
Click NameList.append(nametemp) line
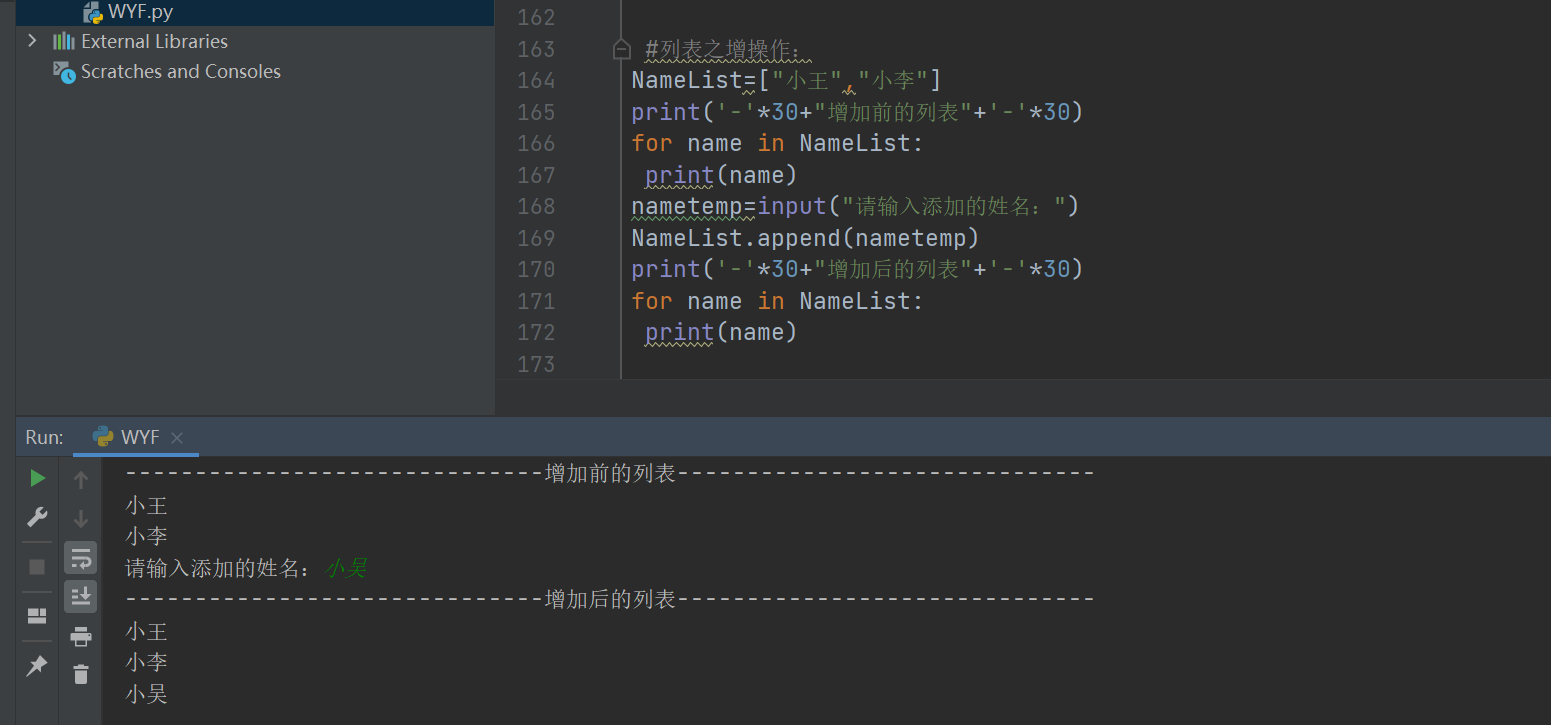coord(805,238)
